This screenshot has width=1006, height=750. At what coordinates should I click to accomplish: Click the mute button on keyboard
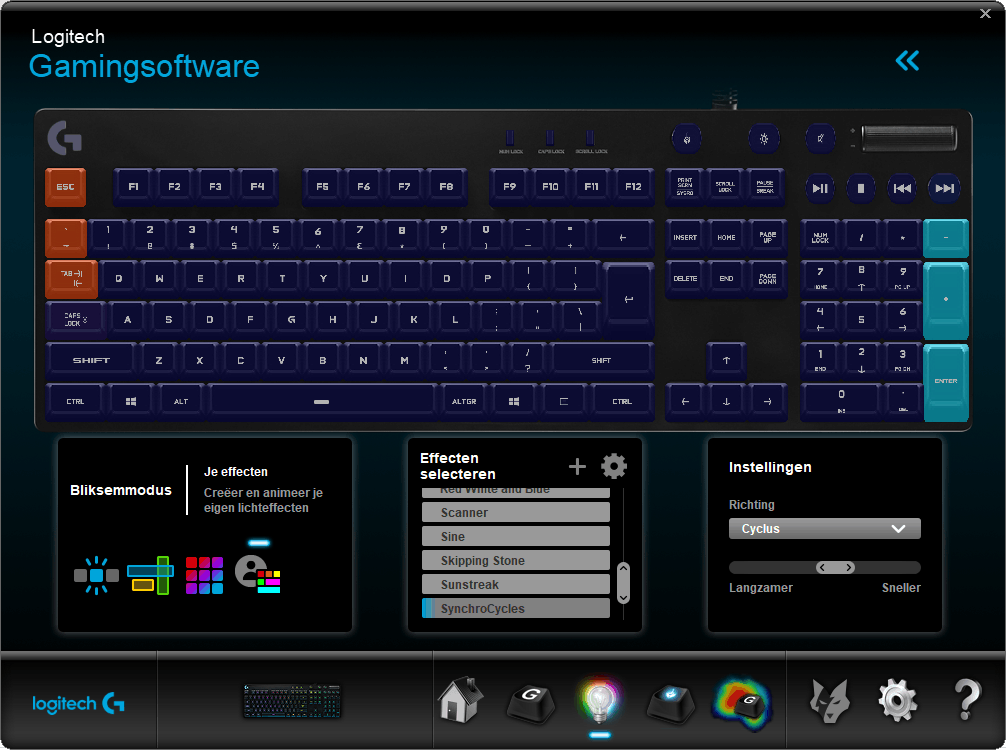click(820, 139)
